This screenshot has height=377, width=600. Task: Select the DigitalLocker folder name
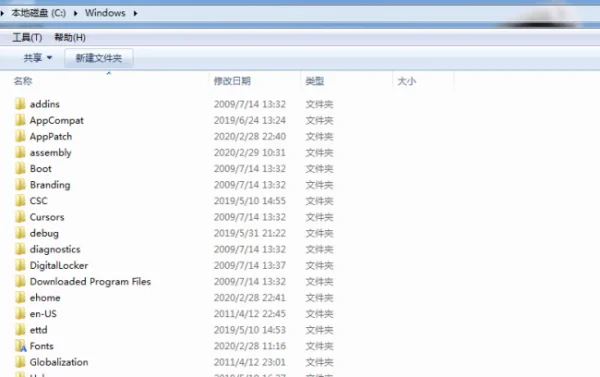pos(59,266)
